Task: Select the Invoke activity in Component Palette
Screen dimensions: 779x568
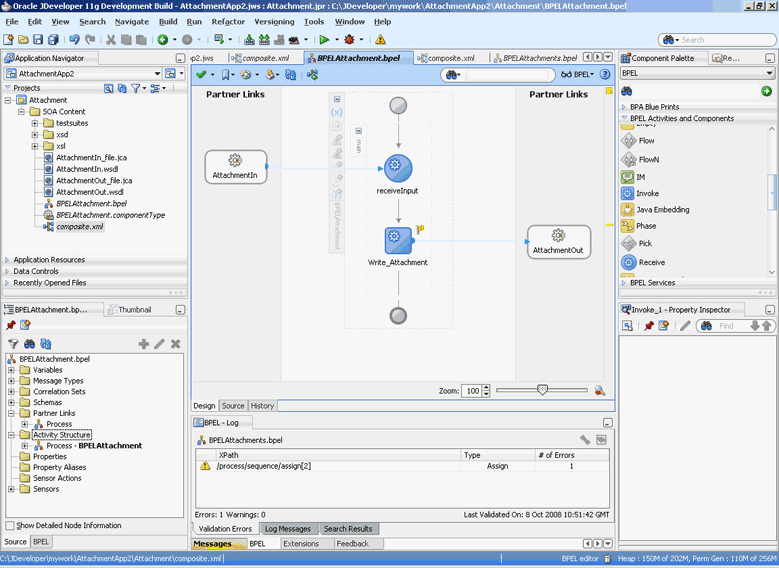Action: (x=646, y=193)
